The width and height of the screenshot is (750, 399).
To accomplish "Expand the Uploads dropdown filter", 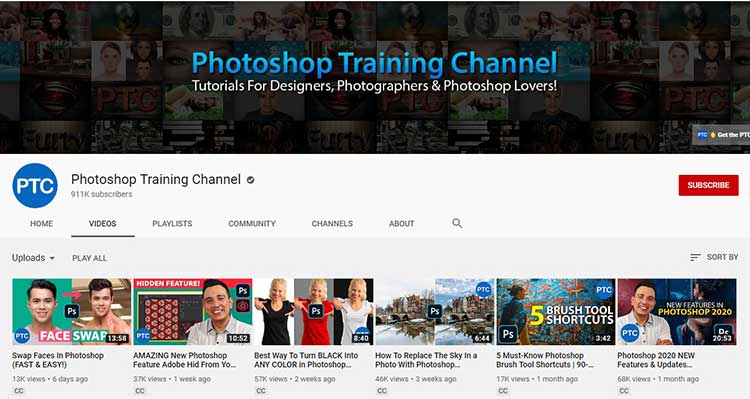I will pos(33,257).
